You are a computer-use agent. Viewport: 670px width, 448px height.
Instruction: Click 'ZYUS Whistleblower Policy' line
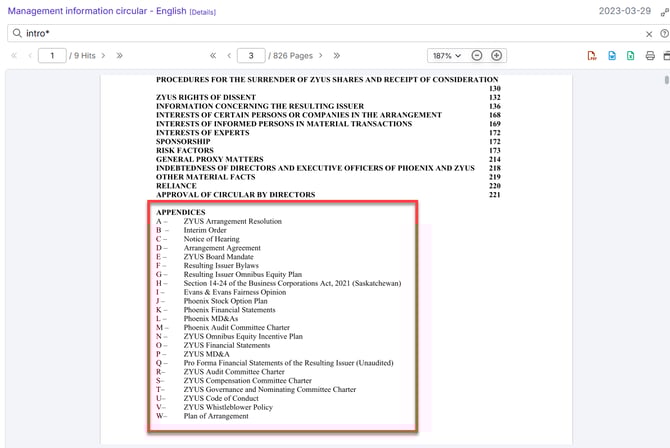coord(228,407)
